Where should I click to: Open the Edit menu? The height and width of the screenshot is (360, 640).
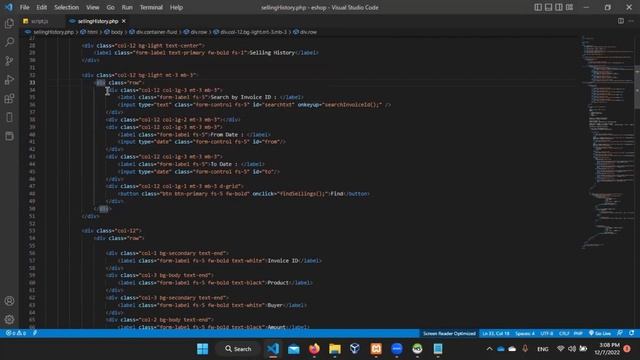[42, 7]
